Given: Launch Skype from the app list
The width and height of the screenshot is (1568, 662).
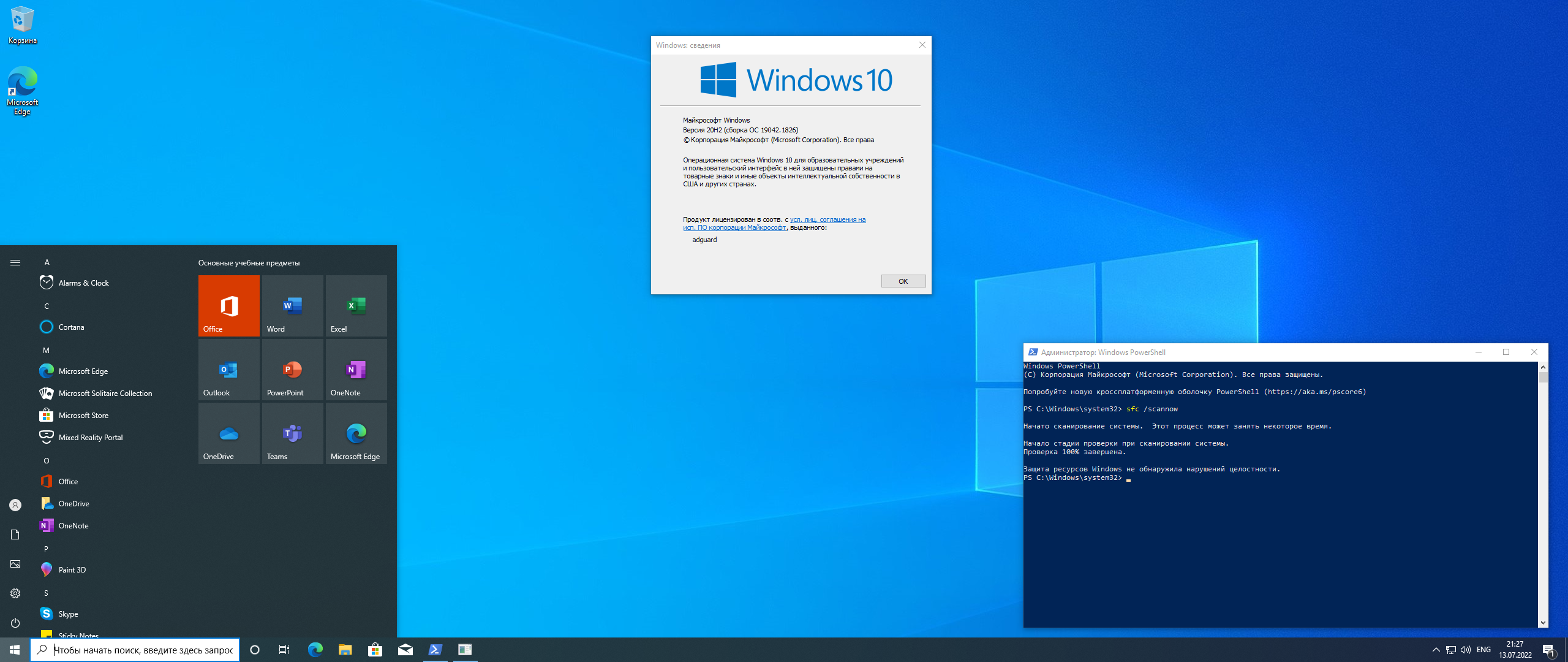Looking at the screenshot, I should click(110, 614).
